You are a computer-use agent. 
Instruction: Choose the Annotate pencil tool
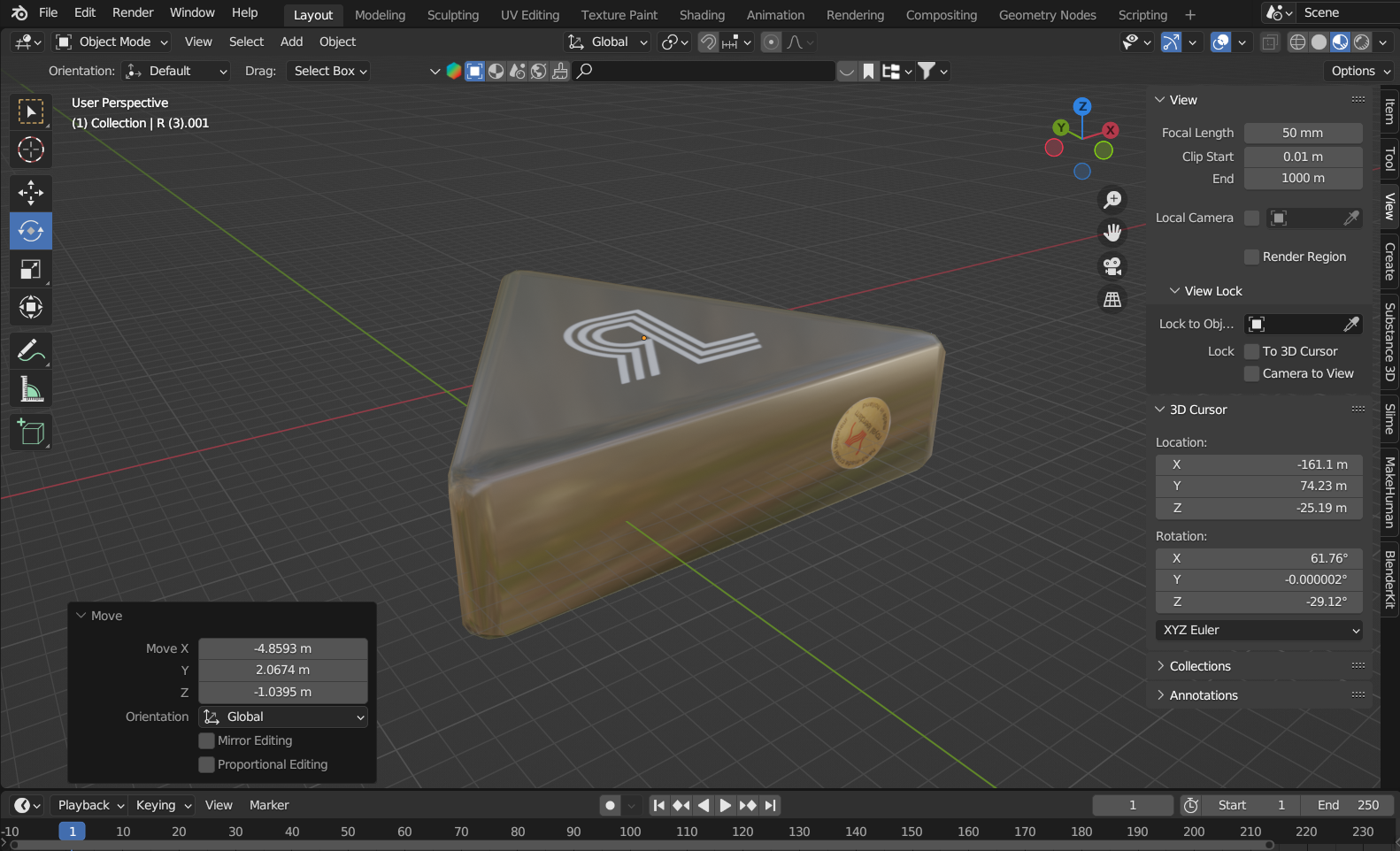[x=31, y=351]
